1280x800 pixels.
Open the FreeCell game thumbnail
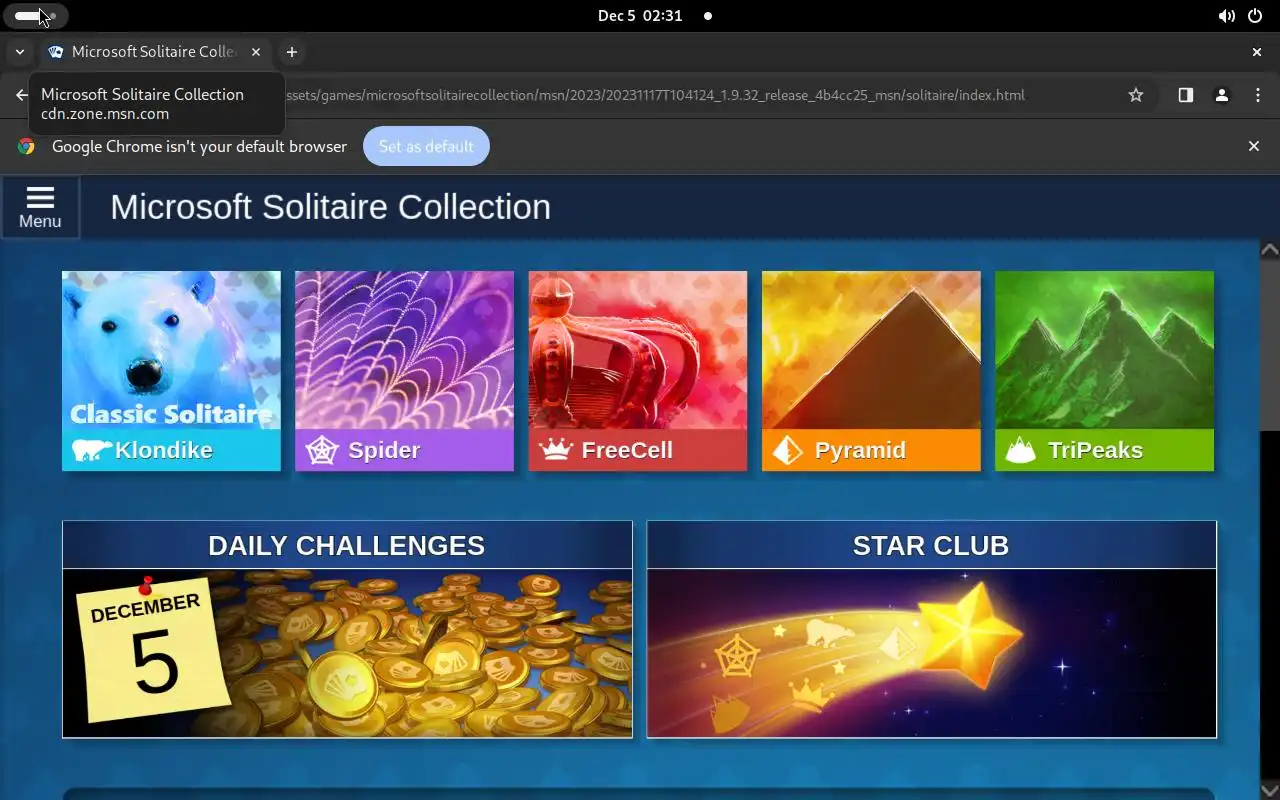[638, 371]
